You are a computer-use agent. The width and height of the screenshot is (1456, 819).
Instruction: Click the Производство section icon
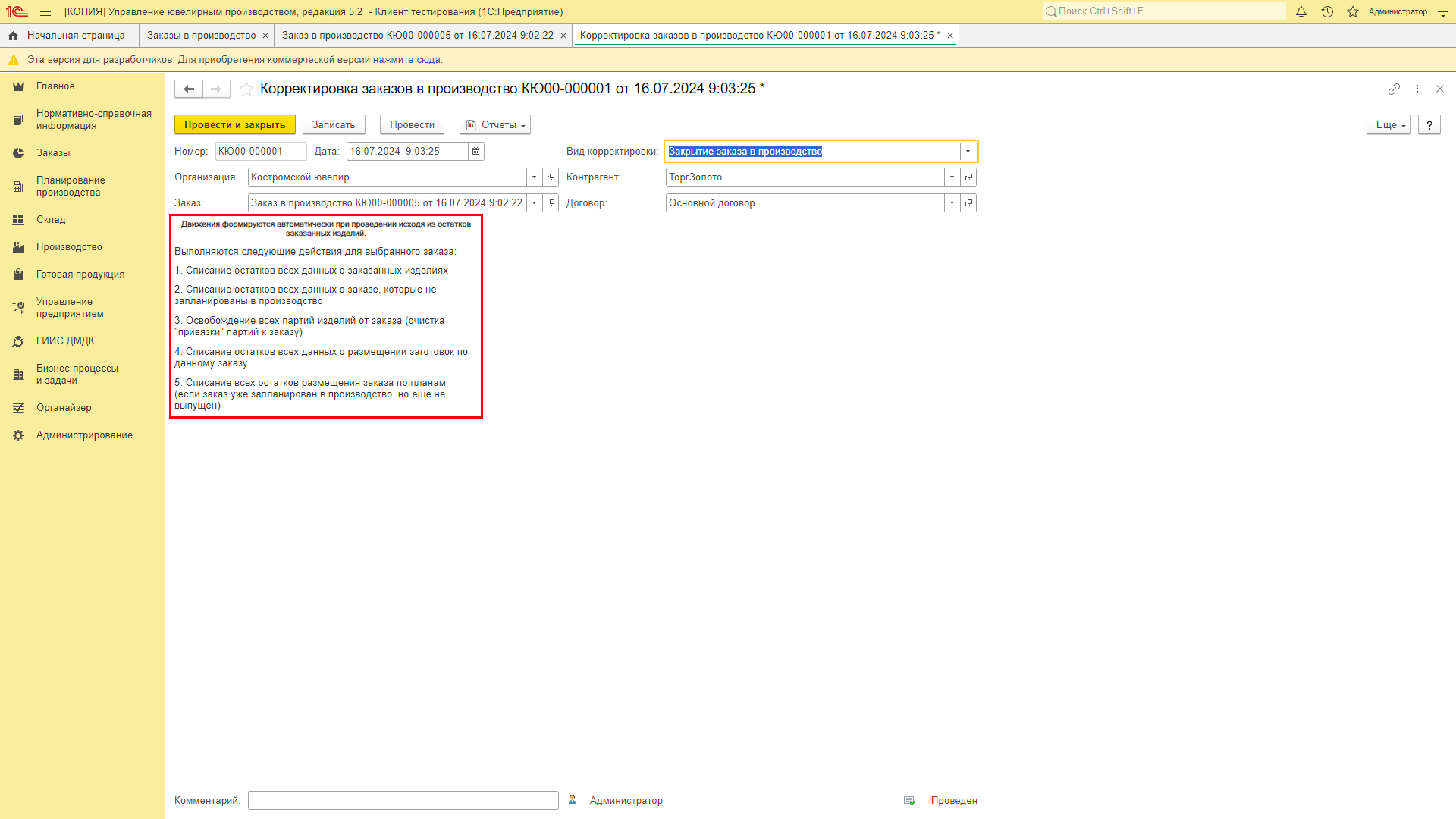click(x=18, y=247)
